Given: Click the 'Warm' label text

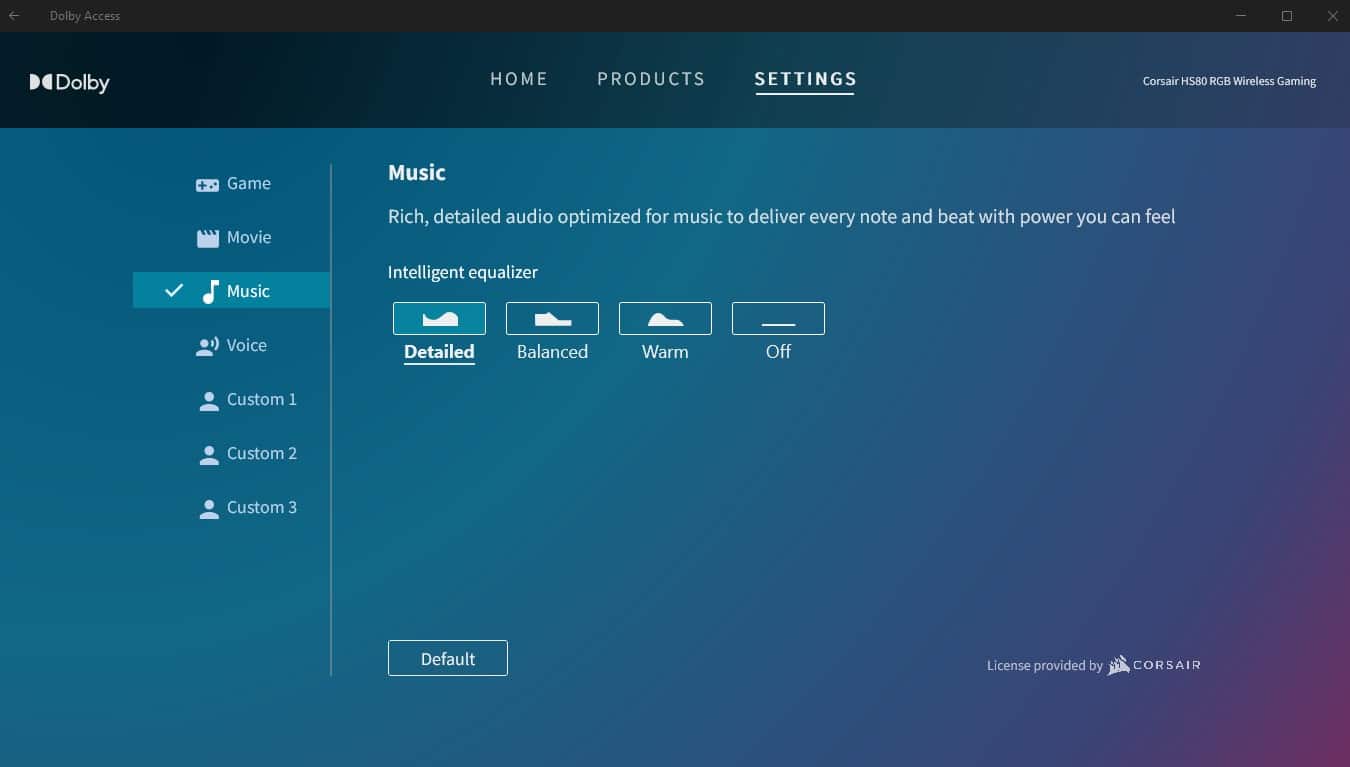Looking at the screenshot, I should [x=665, y=352].
